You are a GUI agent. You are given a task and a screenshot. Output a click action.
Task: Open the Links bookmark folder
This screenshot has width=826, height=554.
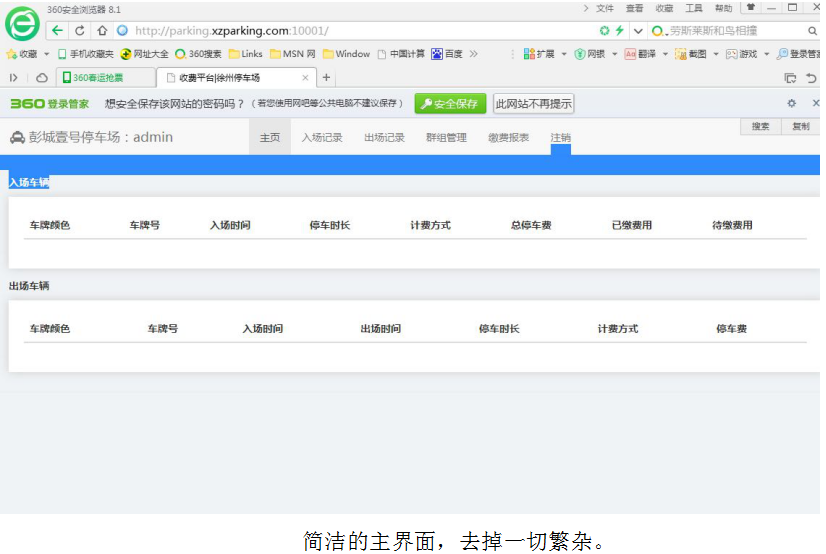coord(245,54)
